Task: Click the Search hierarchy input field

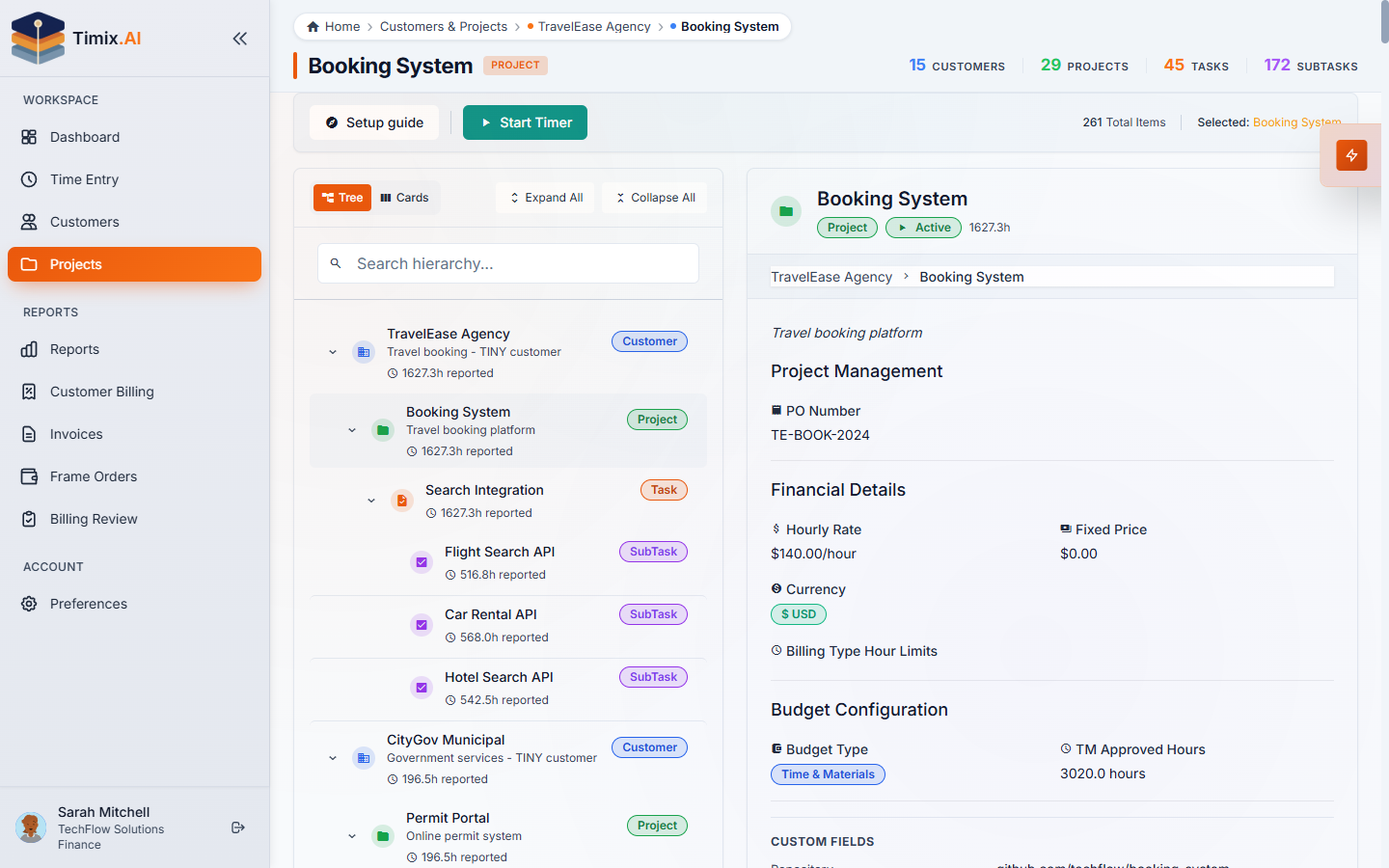Action: coord(508,263)
